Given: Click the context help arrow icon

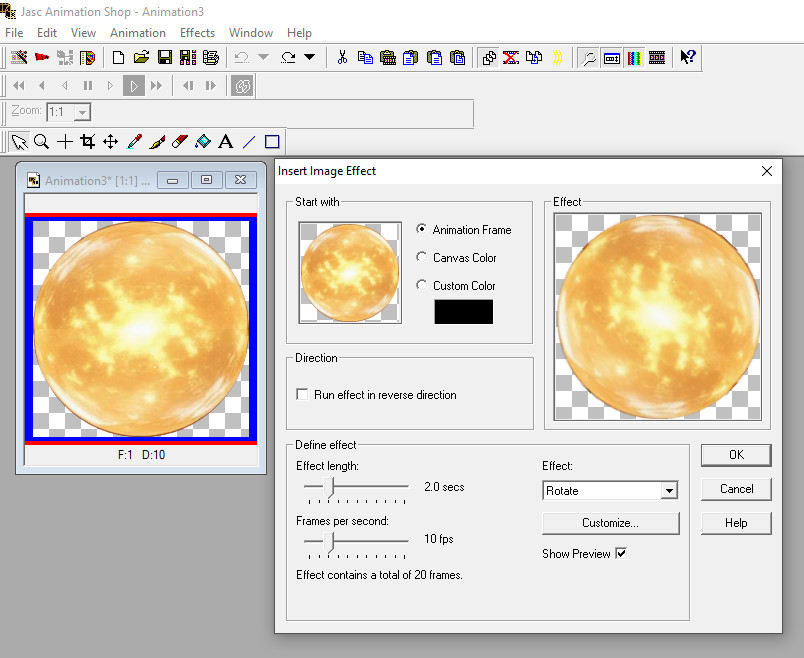Looking at the screenshot, I should coord(688,58).
